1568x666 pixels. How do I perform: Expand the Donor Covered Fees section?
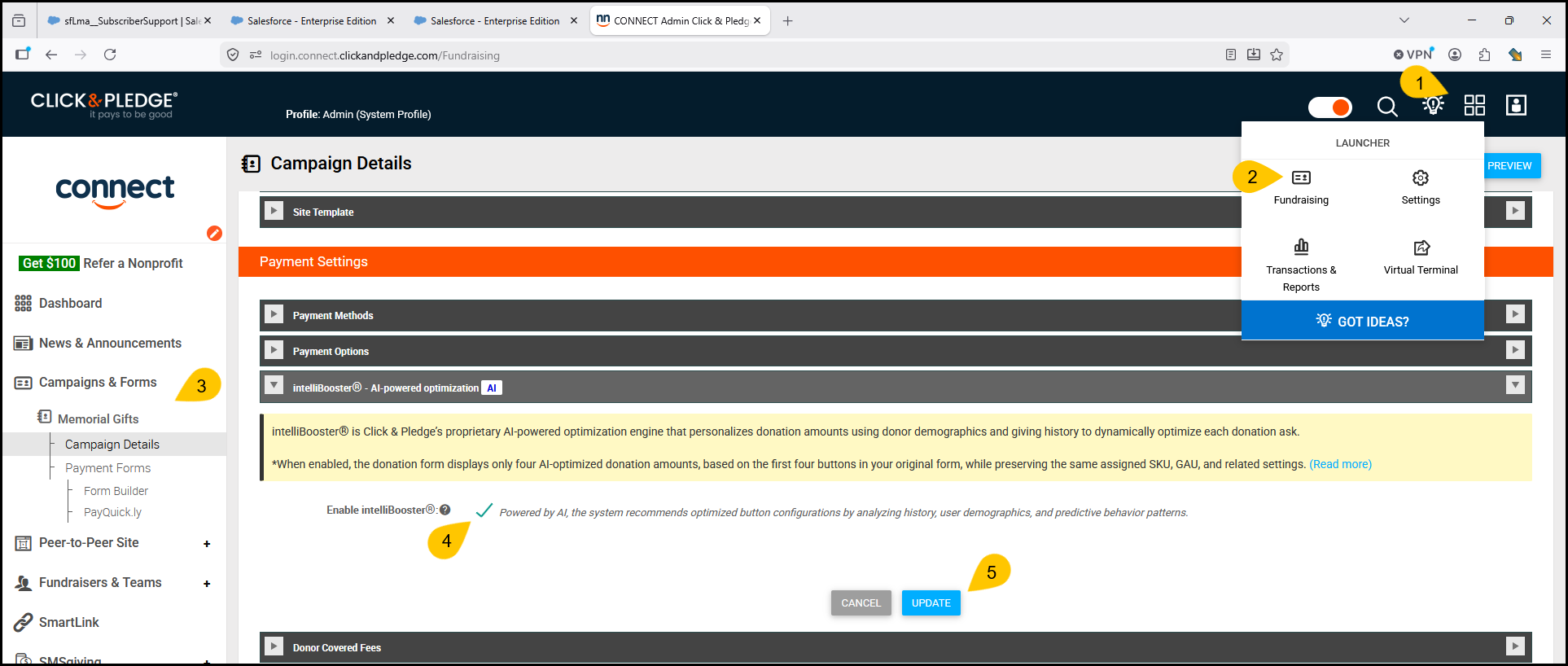[x=274, y=646]
